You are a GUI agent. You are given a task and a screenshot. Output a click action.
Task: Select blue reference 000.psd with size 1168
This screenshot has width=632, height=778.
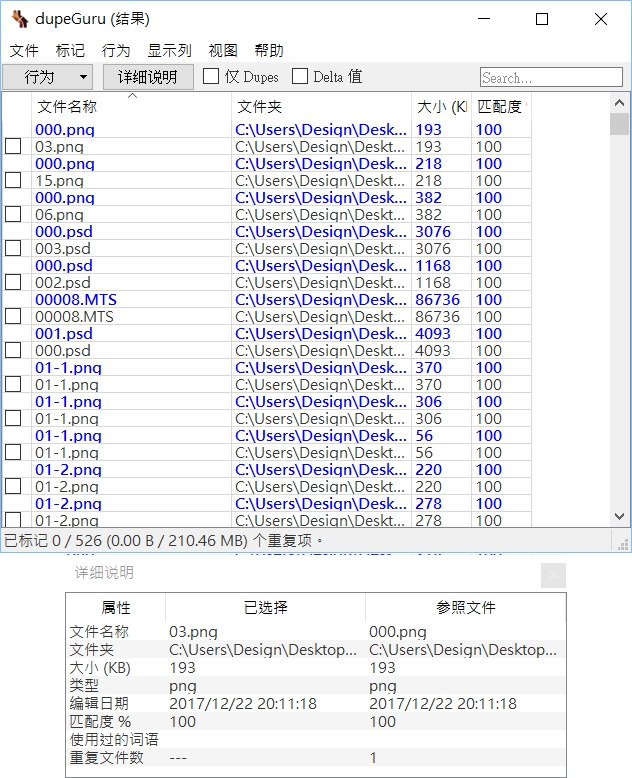pos(63,265)
